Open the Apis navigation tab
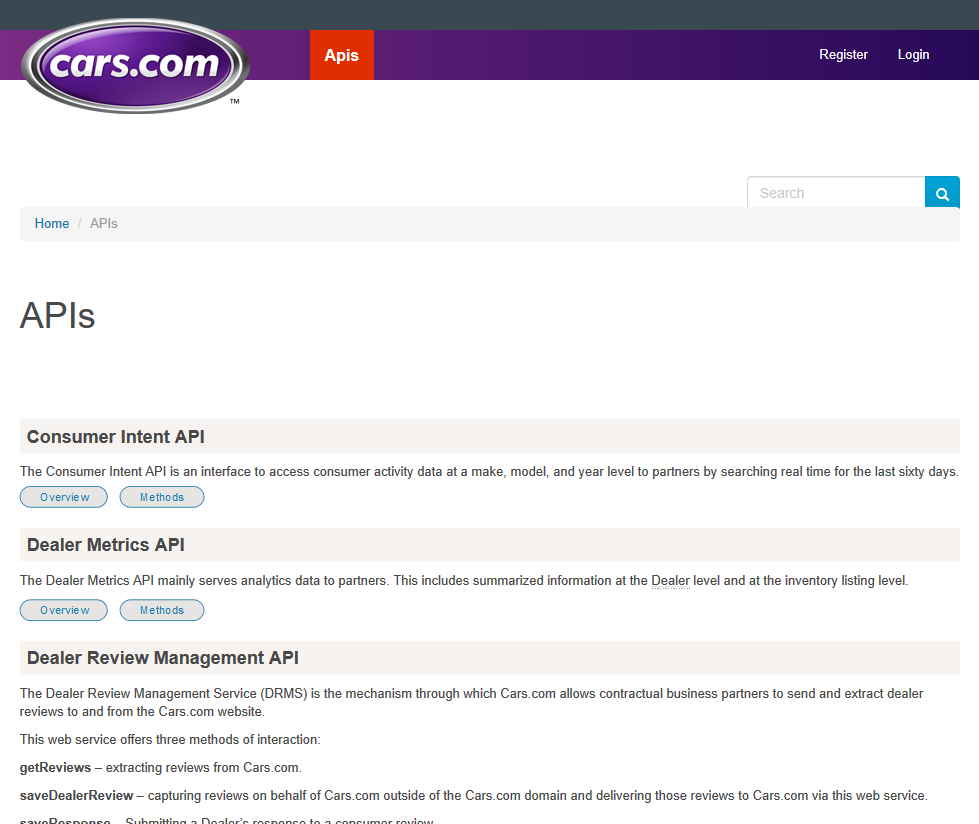979x824 pixels. click(x=342, y=55)
